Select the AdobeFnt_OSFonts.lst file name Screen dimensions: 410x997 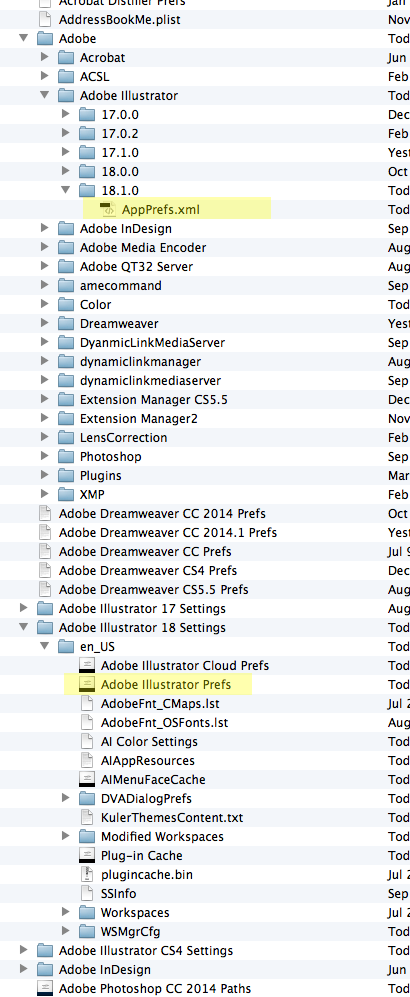165,722
